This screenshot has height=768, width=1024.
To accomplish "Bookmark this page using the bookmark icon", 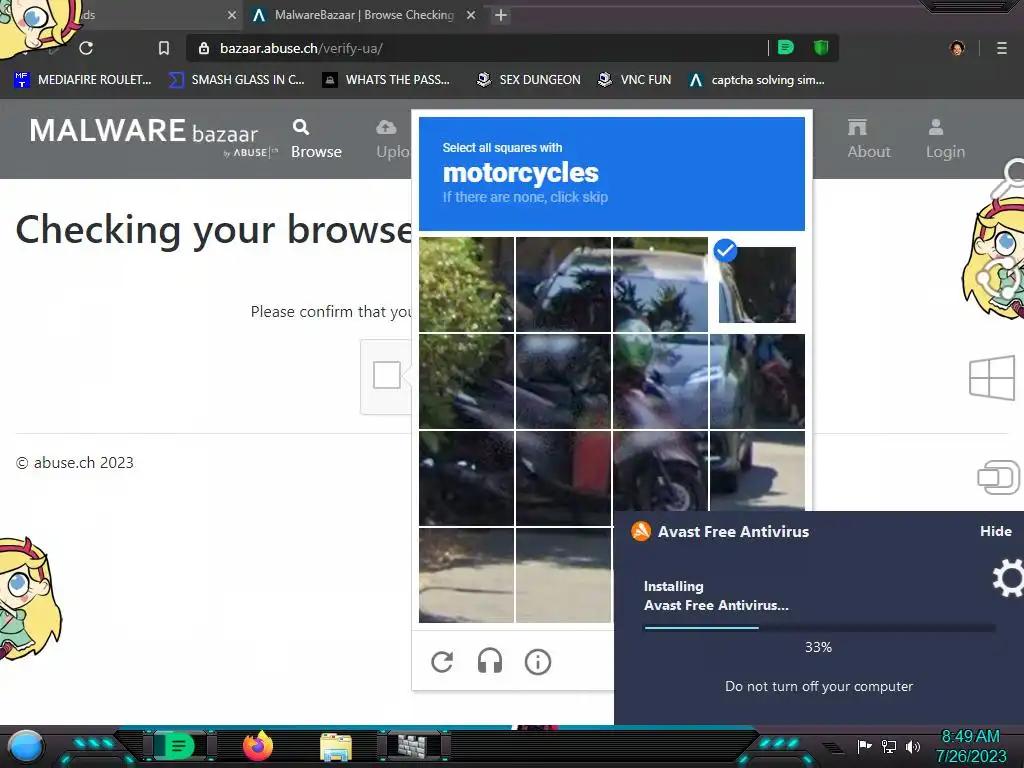I will click(x=164, y=48).
